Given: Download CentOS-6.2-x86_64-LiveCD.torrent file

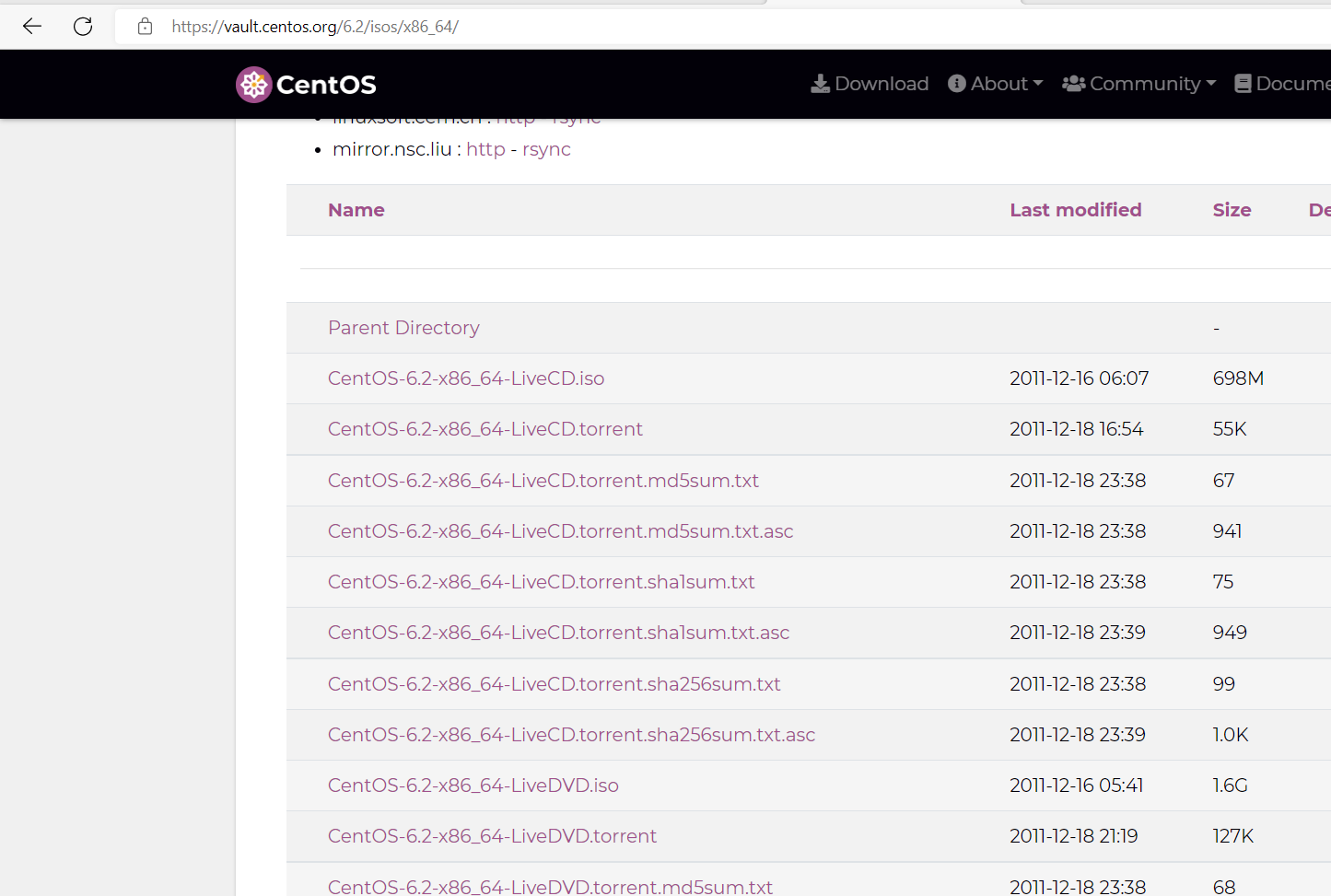Looking at the screenshot, I should tap(485, 429).
